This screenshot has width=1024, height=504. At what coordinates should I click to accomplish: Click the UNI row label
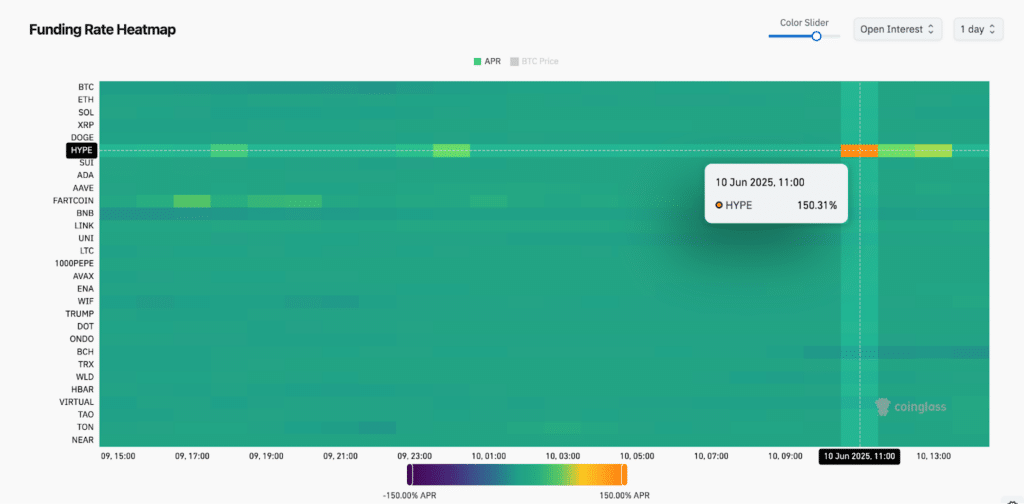pos(87,238)
